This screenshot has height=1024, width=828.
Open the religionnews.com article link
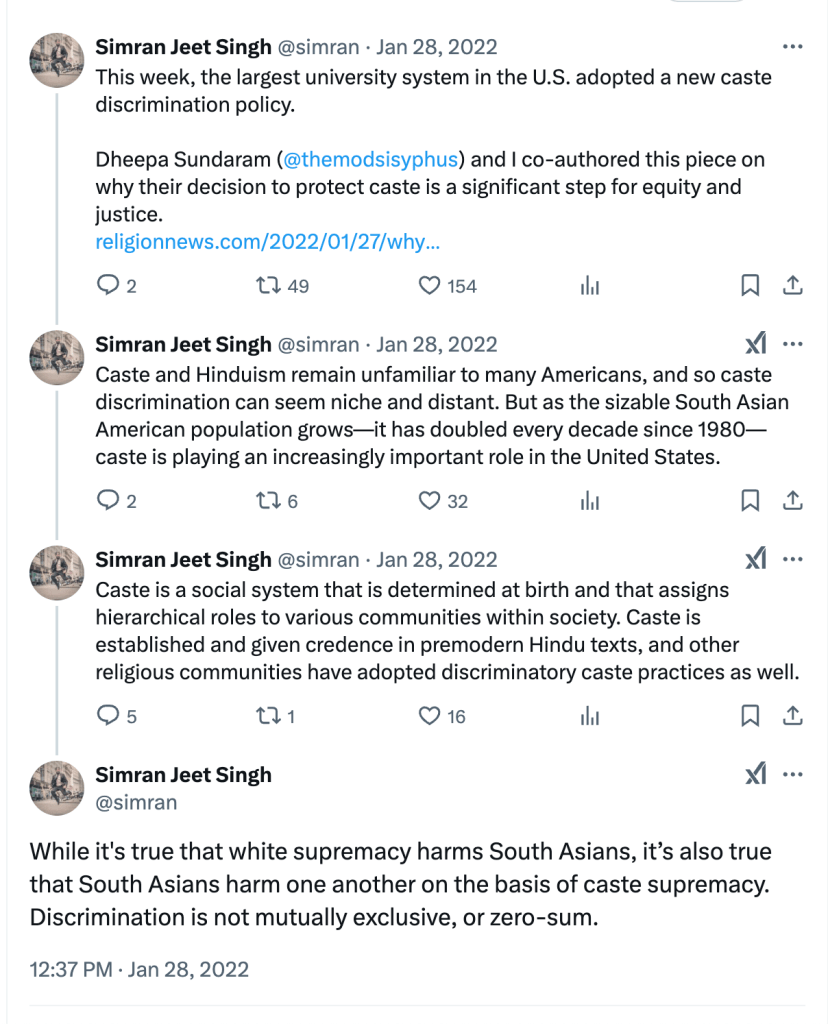[267, 242]
